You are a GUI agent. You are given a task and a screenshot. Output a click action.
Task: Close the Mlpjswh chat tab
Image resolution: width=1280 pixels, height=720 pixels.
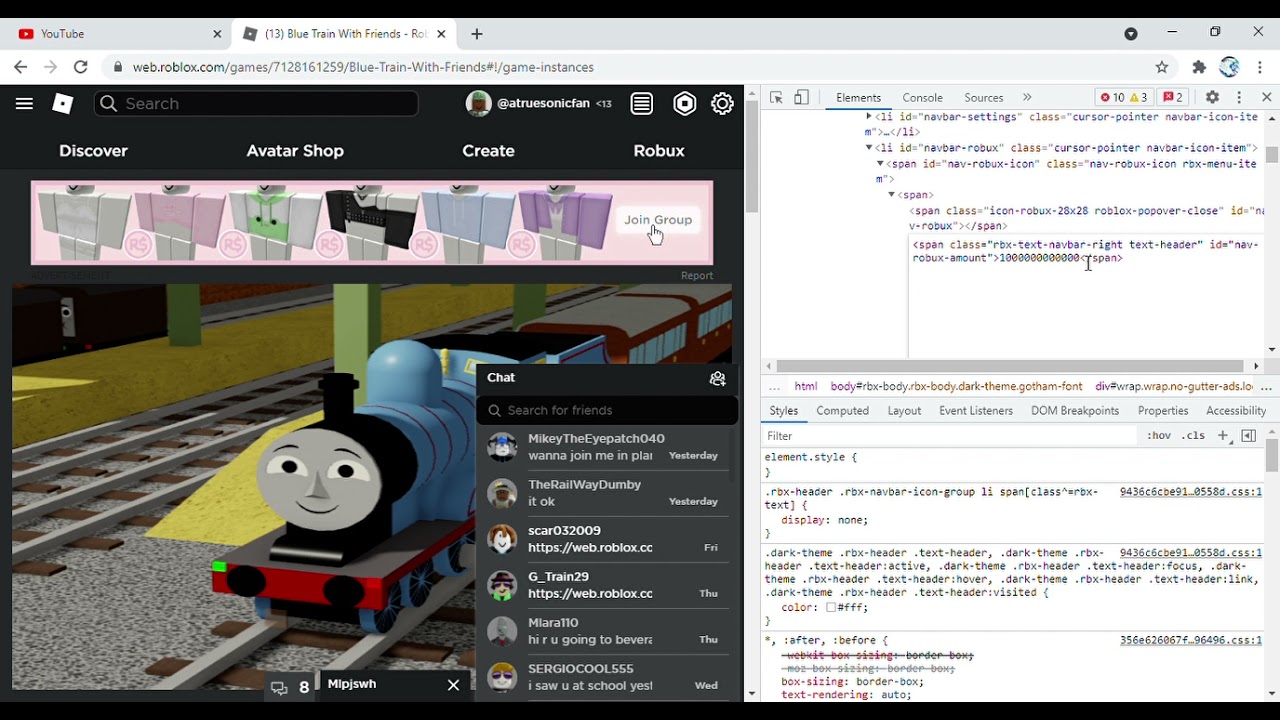point(453,685)
